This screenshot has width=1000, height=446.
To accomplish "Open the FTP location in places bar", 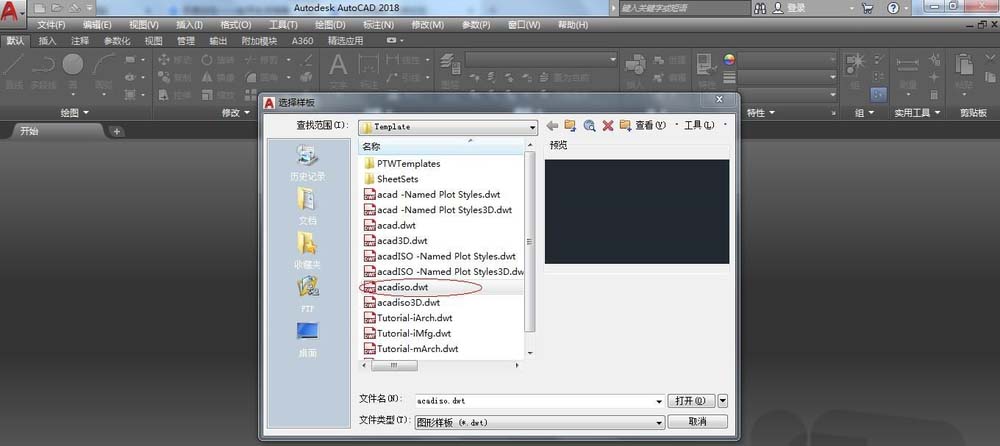I will point(308,295).
